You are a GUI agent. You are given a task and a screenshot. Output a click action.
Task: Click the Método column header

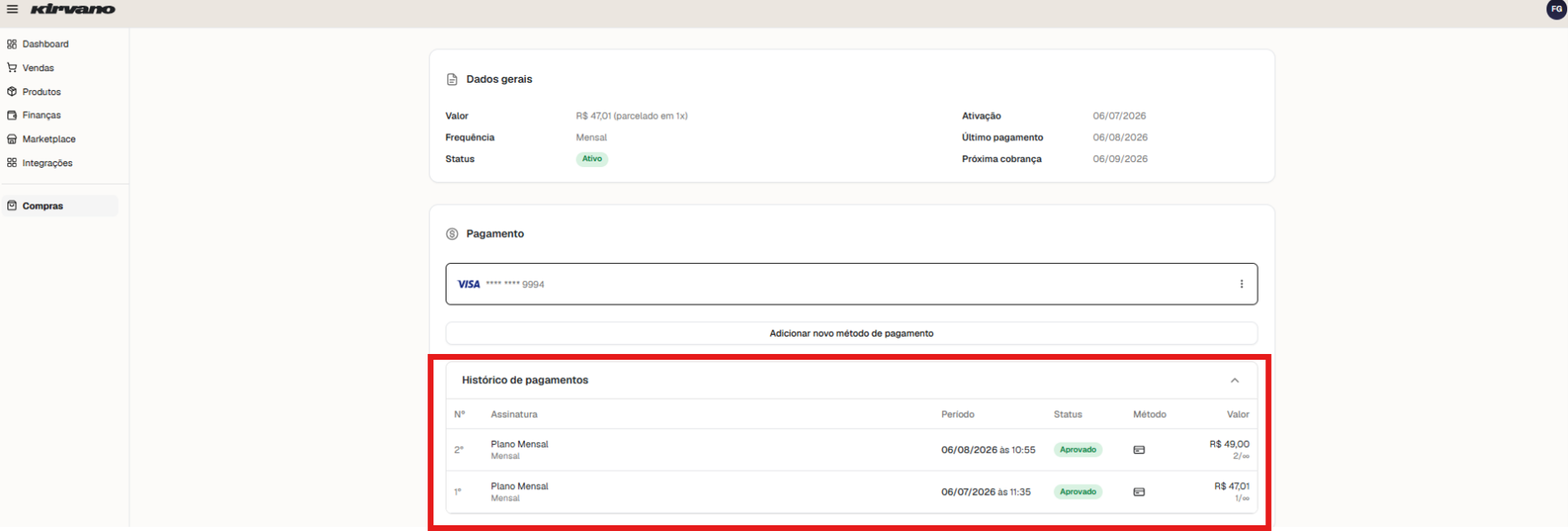pyautogui.click(x=1150, y=414)
